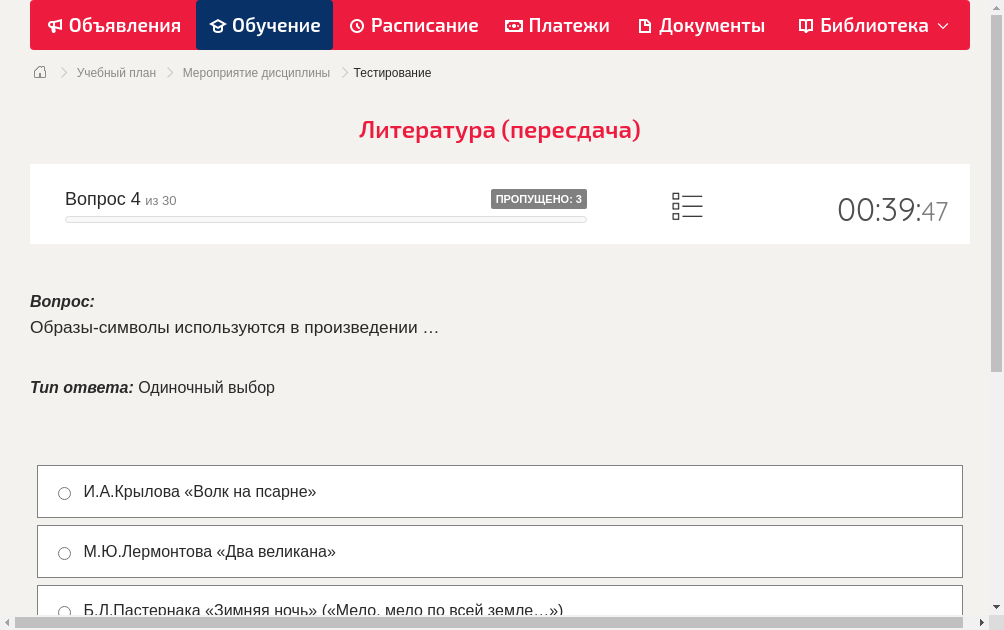The width and height of the screenshot is (1004, 630).
Task: Click the clock icon next to Расписание
Action: pyautogui.click(x=356, y=25)
